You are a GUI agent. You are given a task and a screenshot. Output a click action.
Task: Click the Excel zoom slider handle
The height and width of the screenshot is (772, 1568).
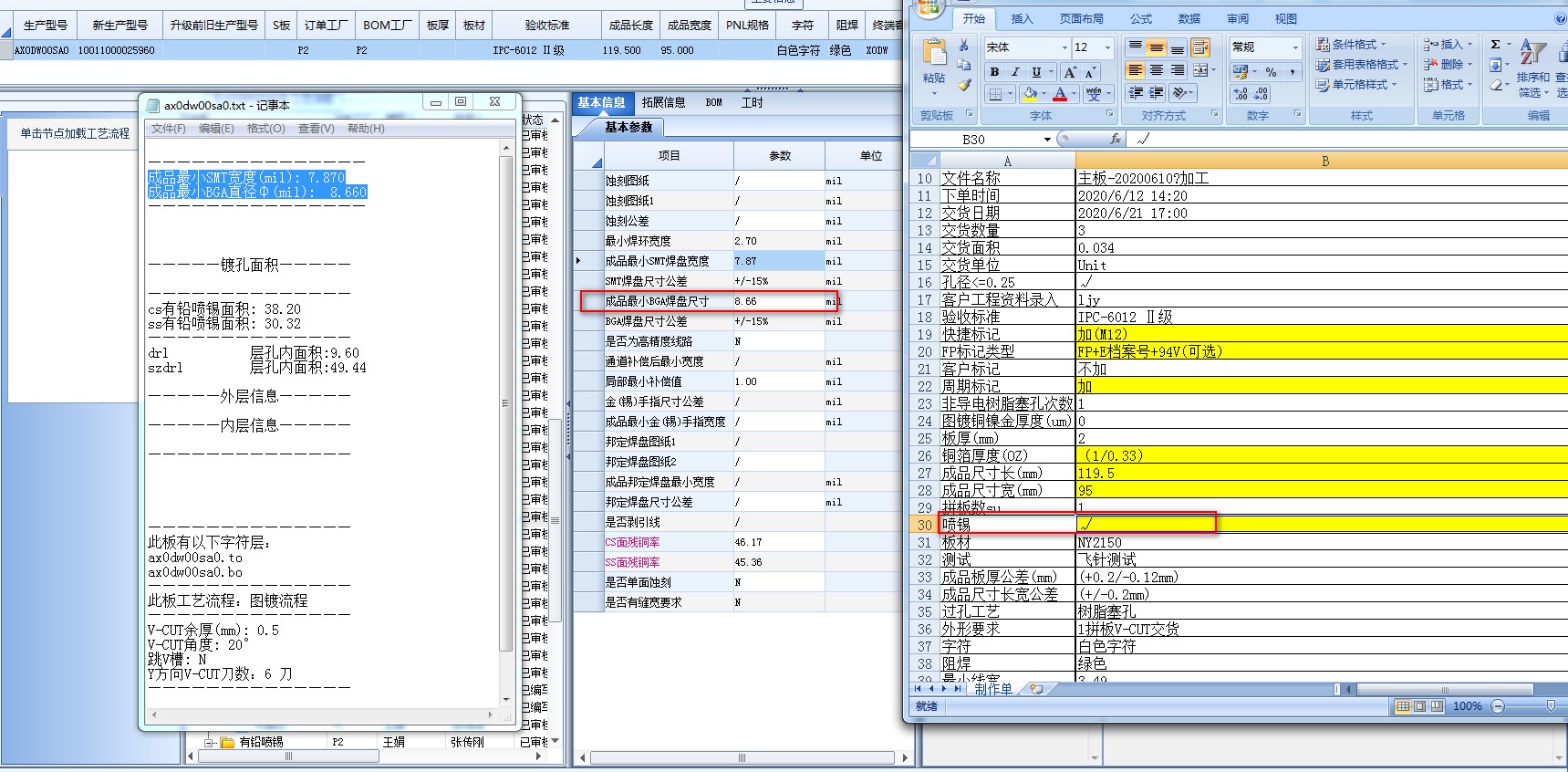(1551, 706)
